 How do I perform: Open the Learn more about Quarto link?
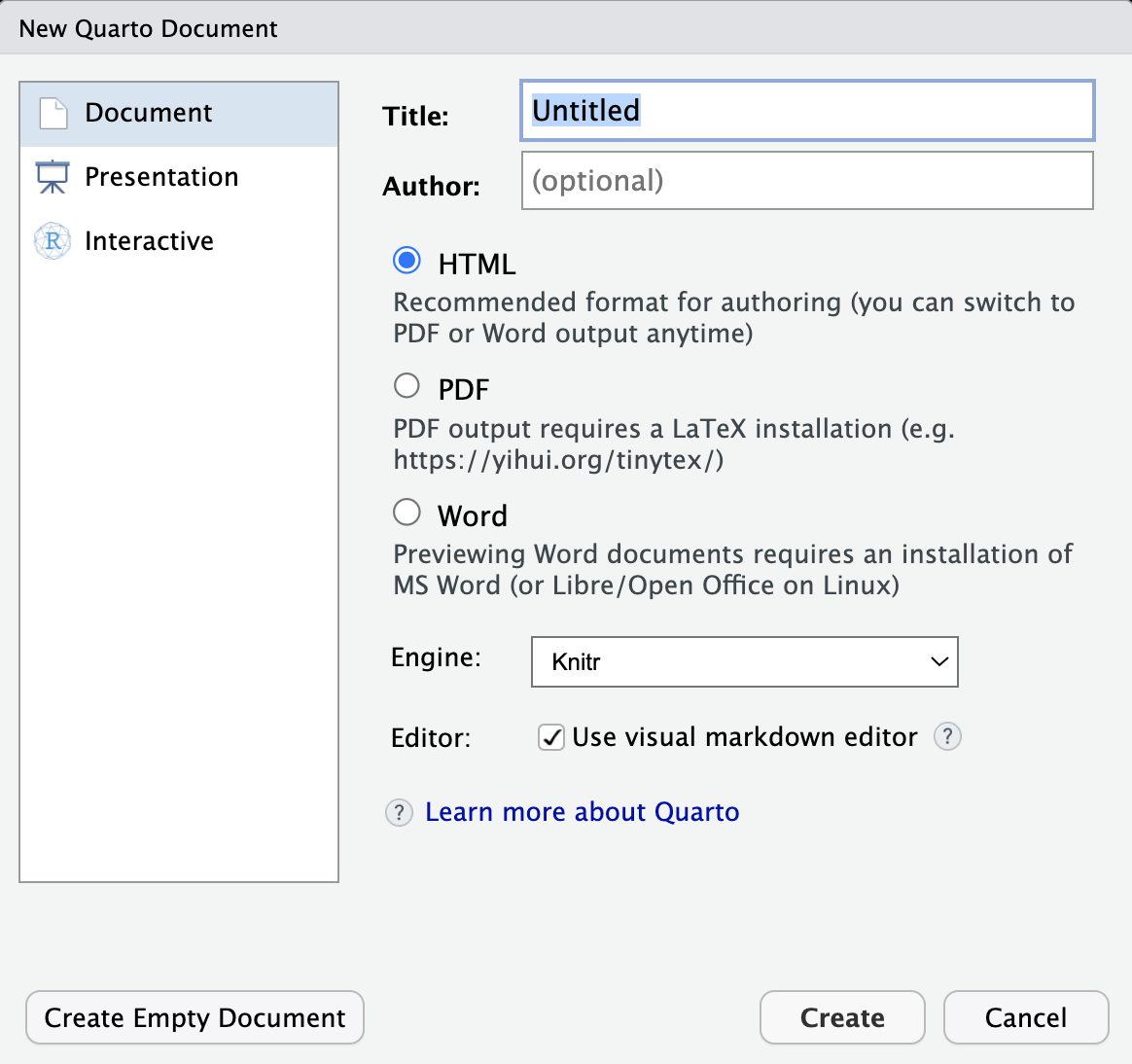(582, 813)
